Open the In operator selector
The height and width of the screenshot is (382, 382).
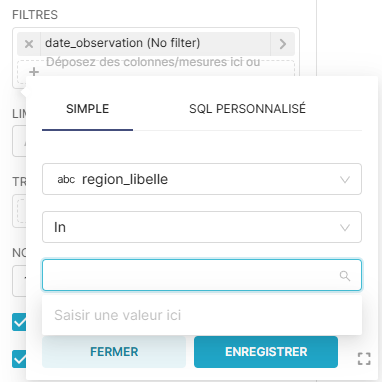202,227
